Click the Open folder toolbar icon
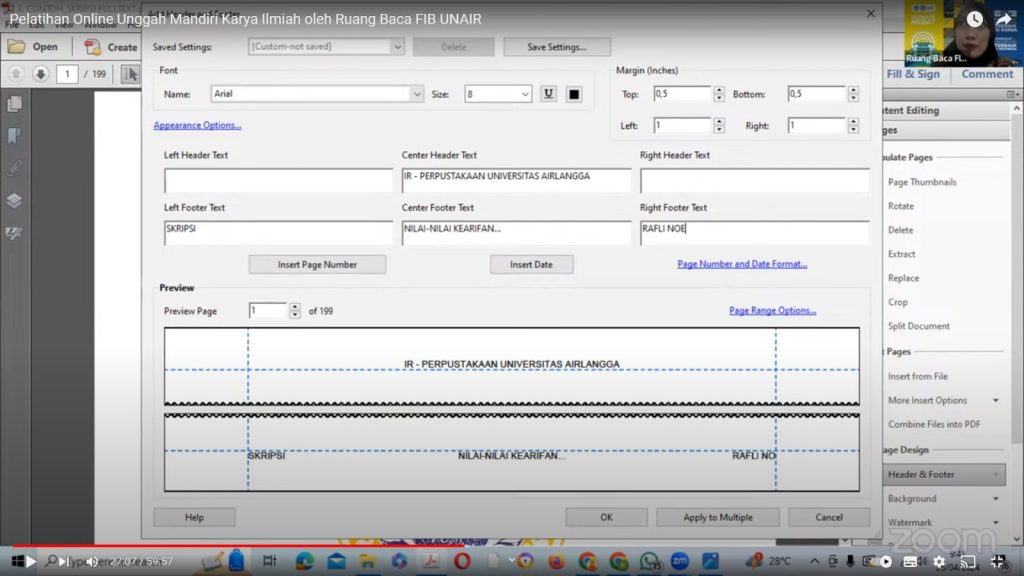The width and height of the screenshot is (1024, 576). 17,47
